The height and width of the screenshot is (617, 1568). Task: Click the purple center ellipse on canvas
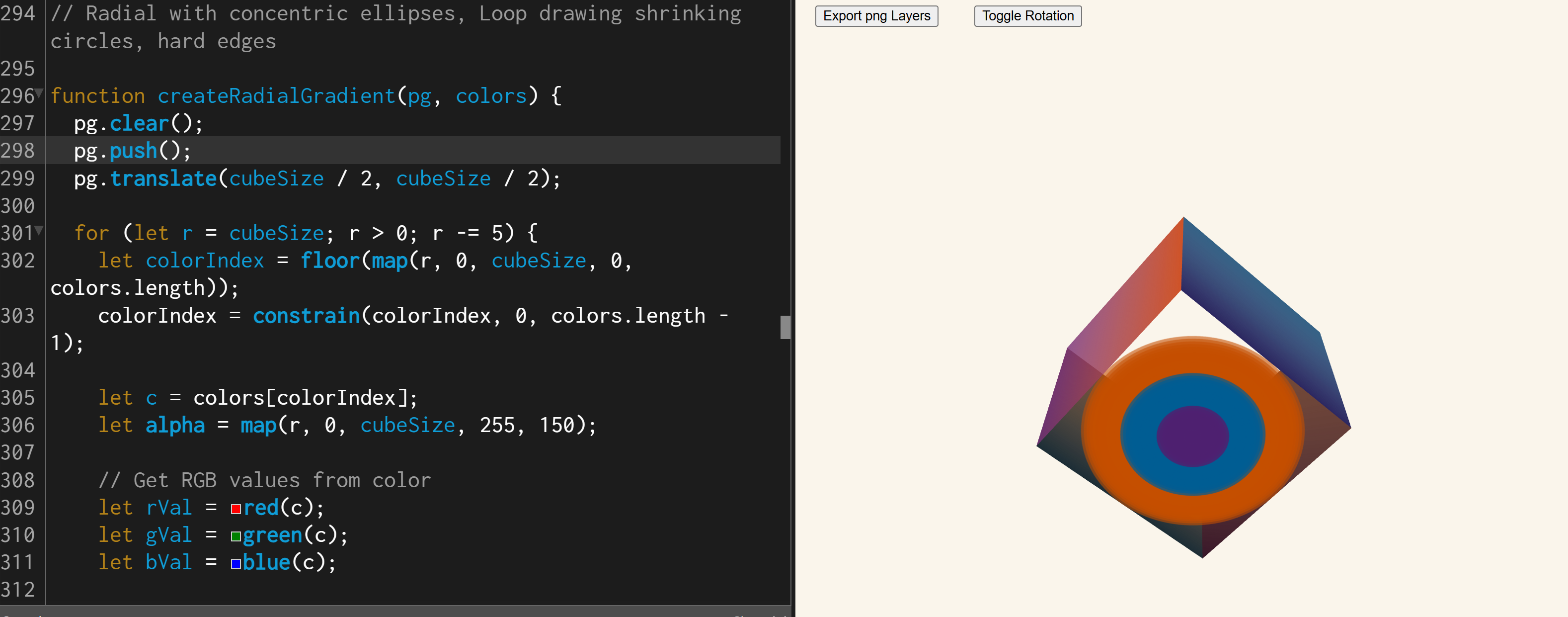1192,436
